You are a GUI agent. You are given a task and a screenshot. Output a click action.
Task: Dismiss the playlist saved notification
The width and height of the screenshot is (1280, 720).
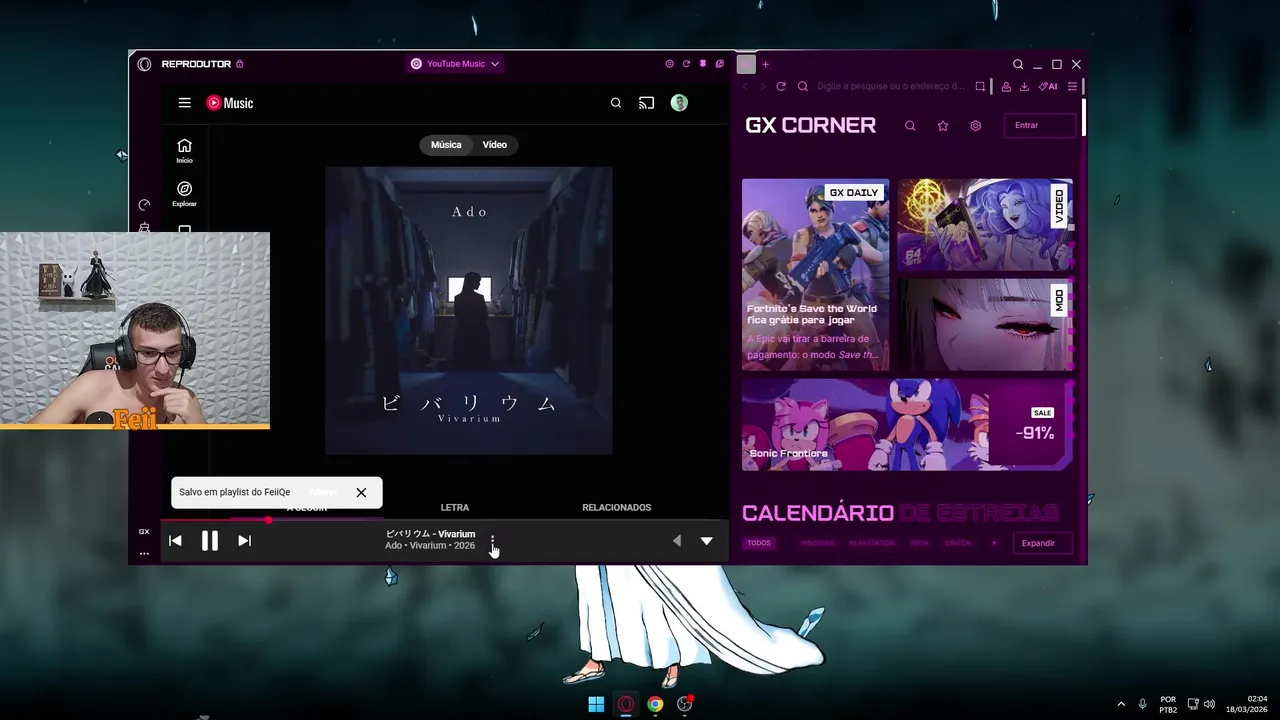tap(361, 492)
